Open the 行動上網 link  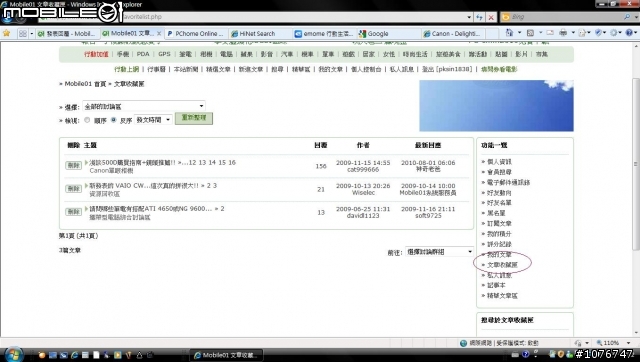coord(127,69)
